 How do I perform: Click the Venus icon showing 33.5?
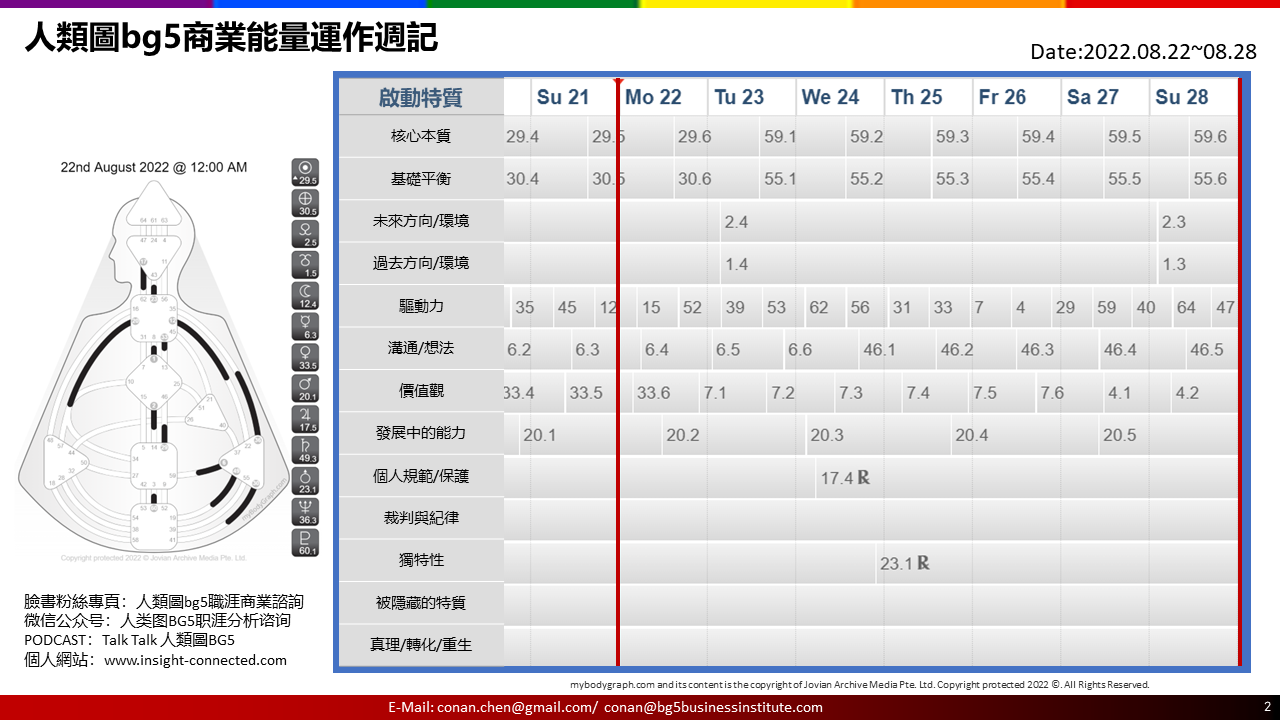[305, 358]
